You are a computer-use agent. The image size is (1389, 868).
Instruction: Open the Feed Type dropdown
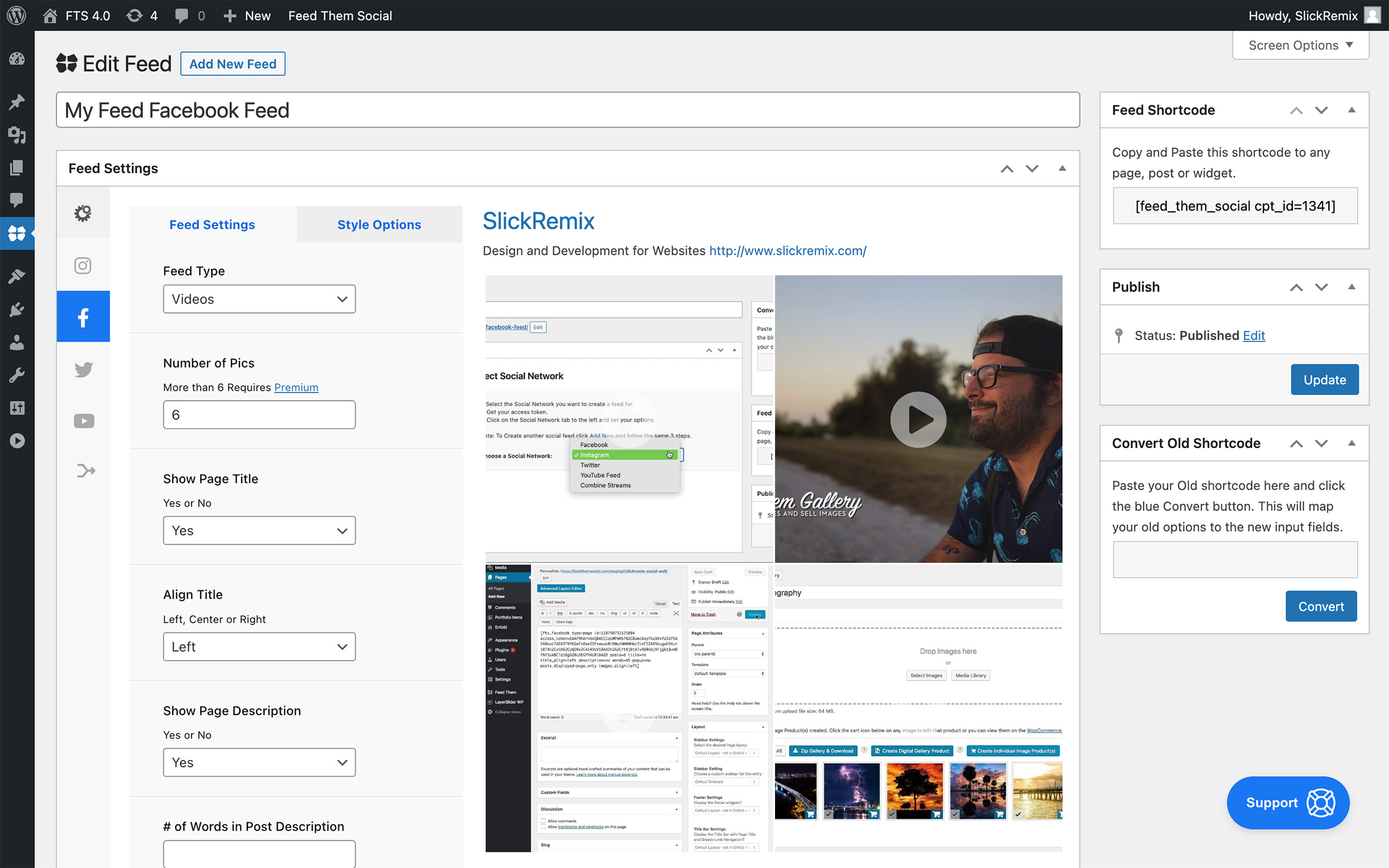point(259,299)
